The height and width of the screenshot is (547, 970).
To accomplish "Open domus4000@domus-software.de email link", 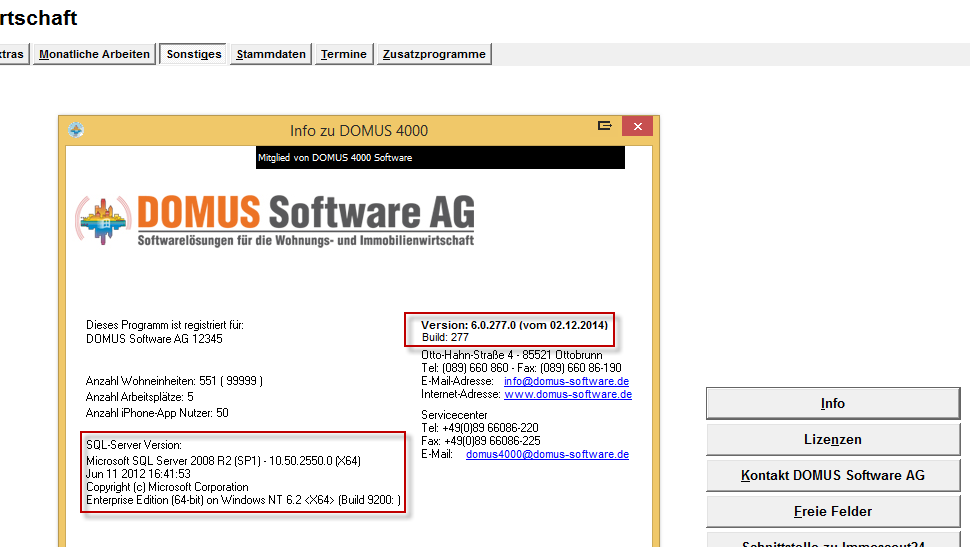I will click(547, 454).
